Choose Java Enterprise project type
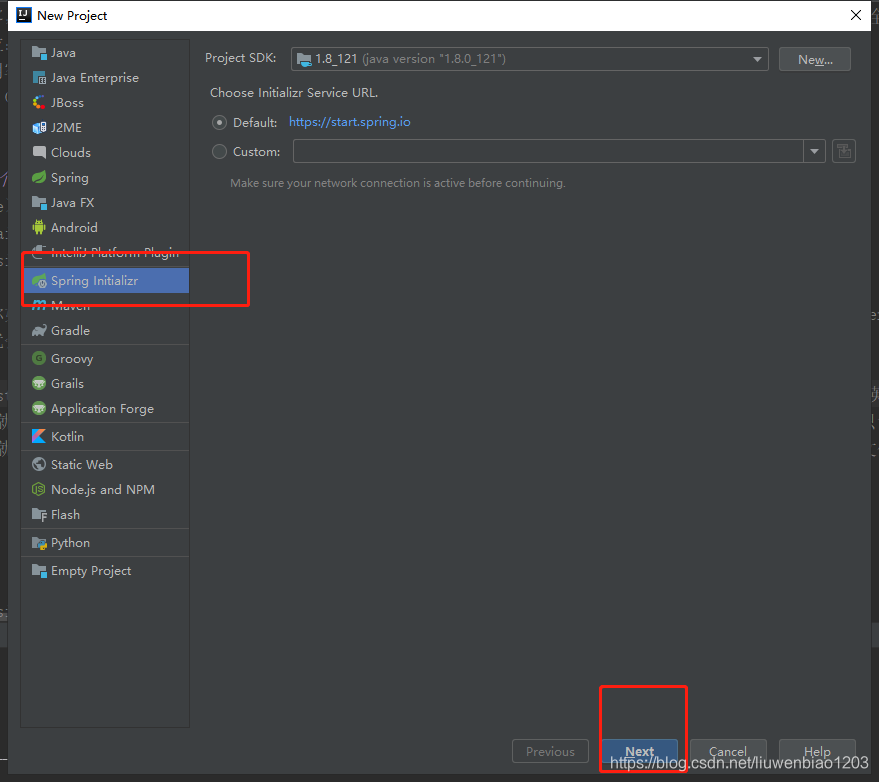Viewport: 879px width, 782px height. tap(105, 77)
